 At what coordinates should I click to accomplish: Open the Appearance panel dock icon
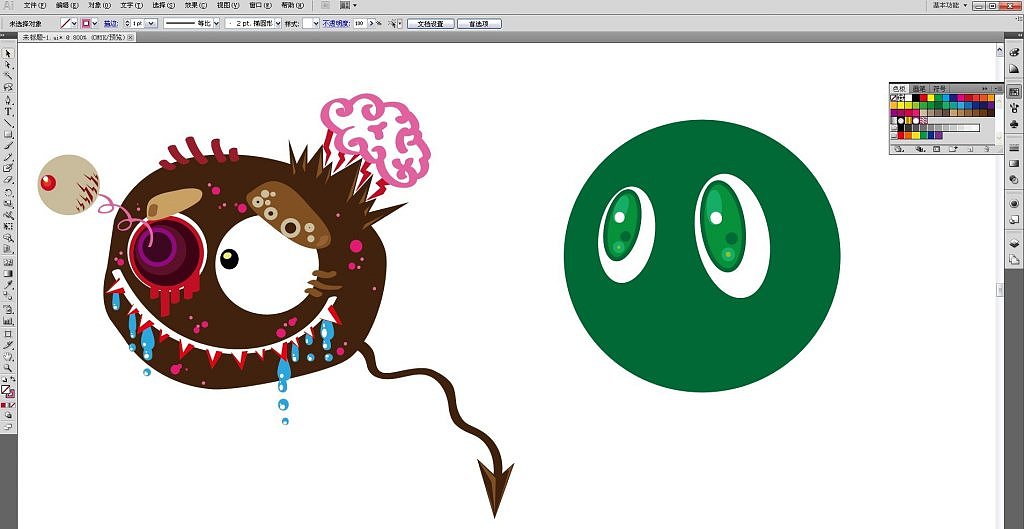coord(1014,203)
